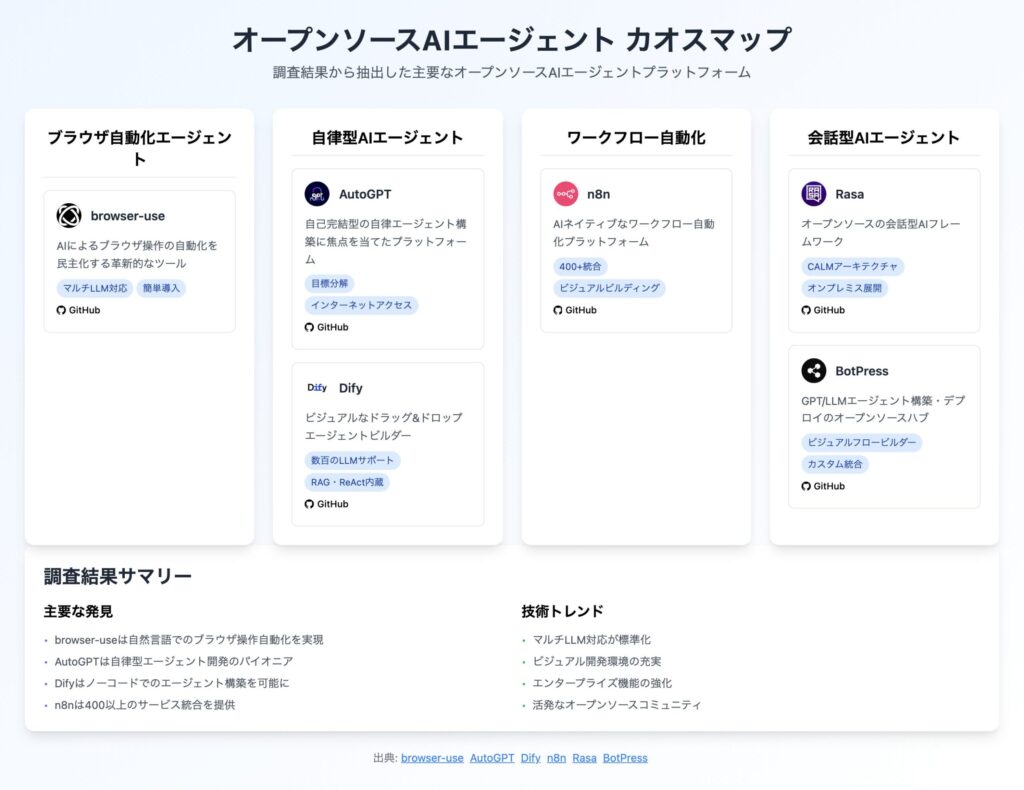Click the カスタム統合 tag
The height and width of the screenshot is (790, 1024).
[835, 464]
